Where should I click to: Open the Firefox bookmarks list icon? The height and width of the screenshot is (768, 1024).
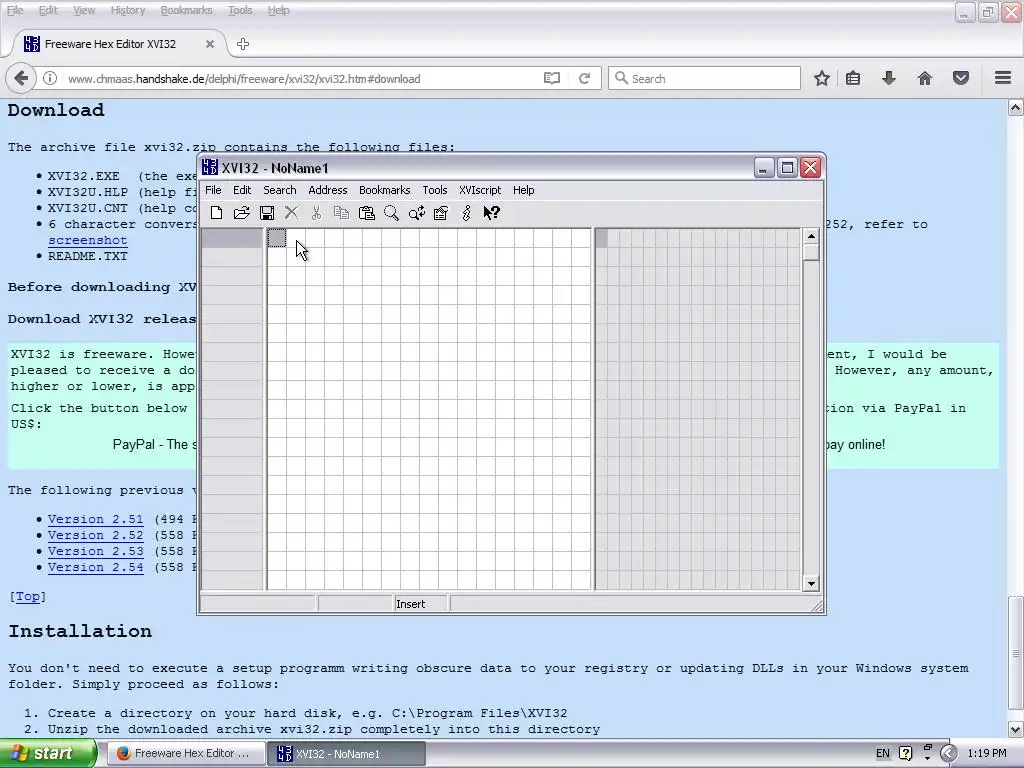pyautogui.click(x=853, y=78)
